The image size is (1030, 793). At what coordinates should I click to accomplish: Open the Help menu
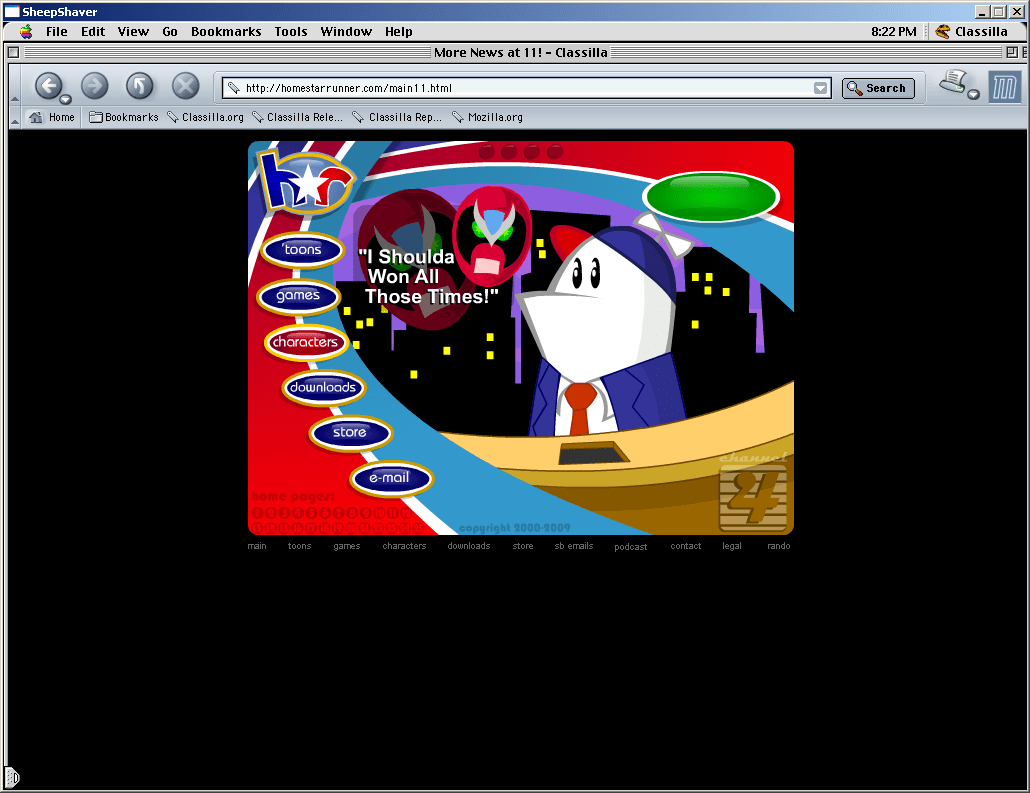399,32
